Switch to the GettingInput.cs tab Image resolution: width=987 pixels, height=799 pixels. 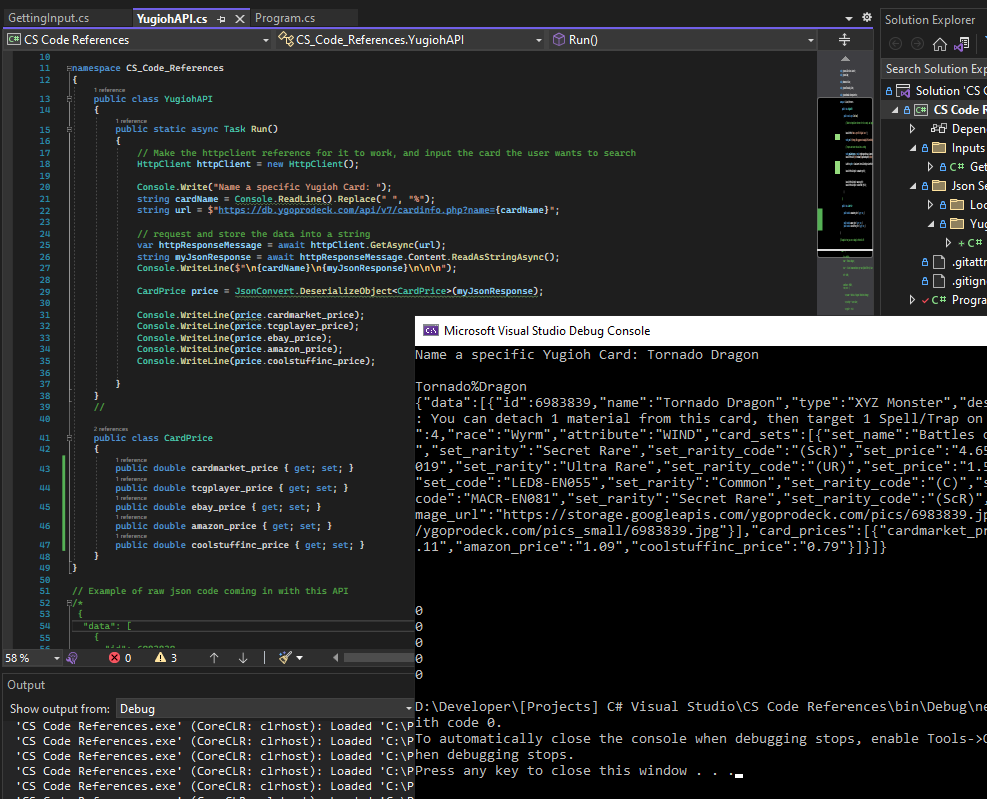pyautogui.click(x=50, y=18)
